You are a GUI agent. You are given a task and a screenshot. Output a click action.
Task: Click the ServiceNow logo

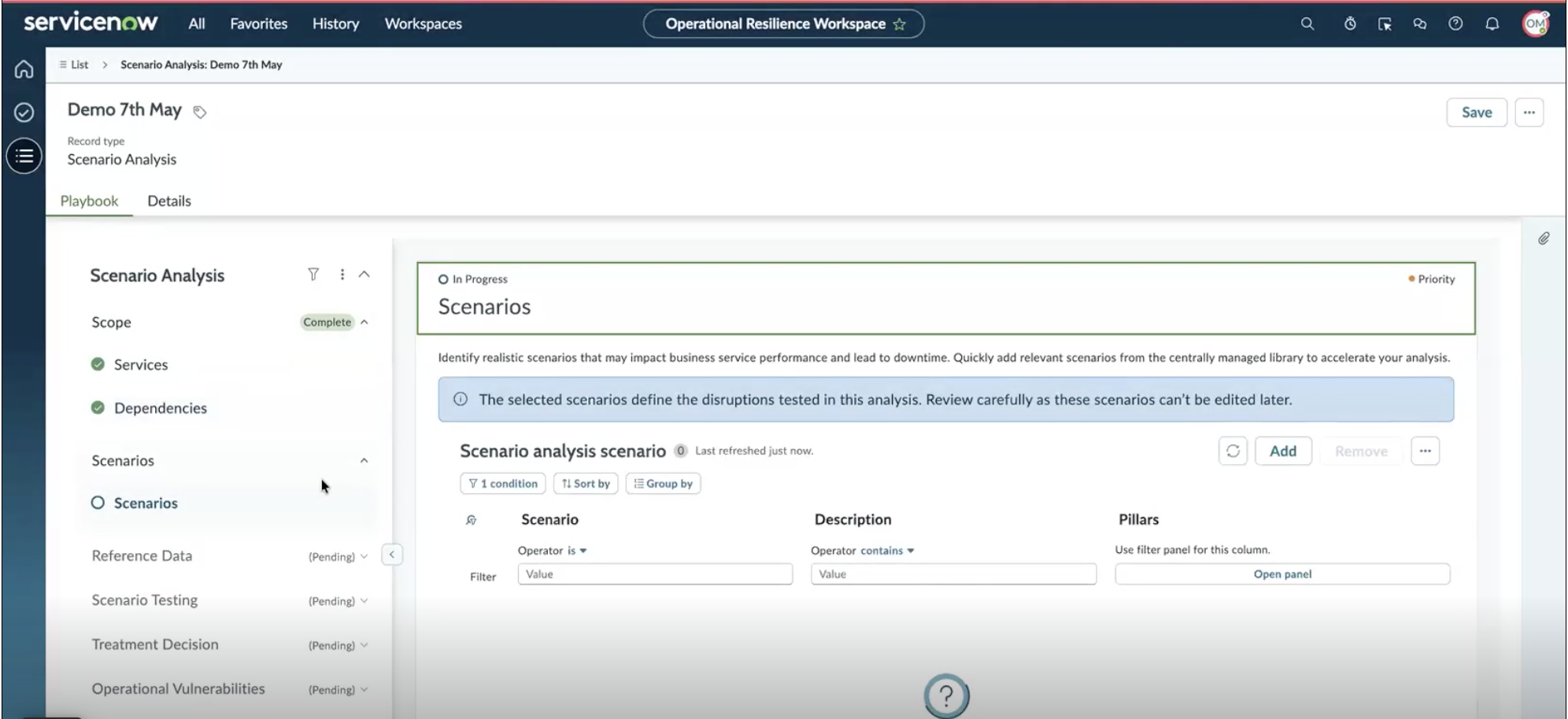tap(91, 22)
